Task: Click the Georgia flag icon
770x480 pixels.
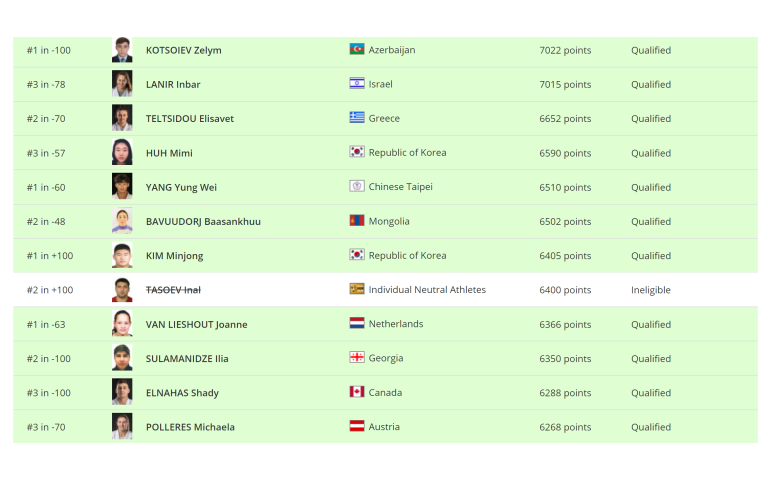Action: coord(357,358)
